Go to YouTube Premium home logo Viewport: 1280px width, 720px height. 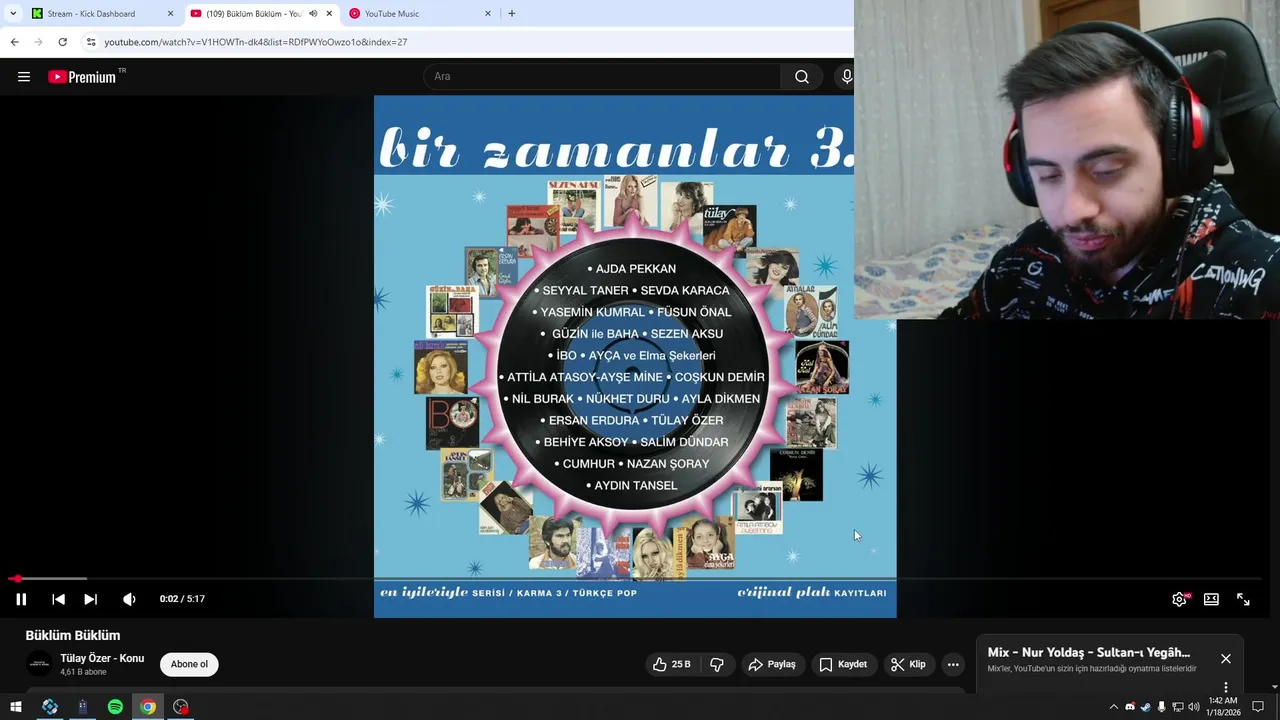coord(85,76)
